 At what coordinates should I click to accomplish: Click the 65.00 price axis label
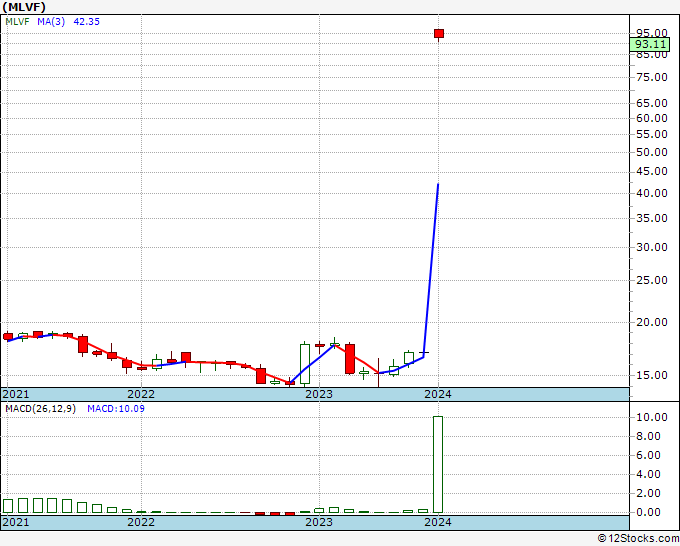pyautogui.click(x=652, y=103)
